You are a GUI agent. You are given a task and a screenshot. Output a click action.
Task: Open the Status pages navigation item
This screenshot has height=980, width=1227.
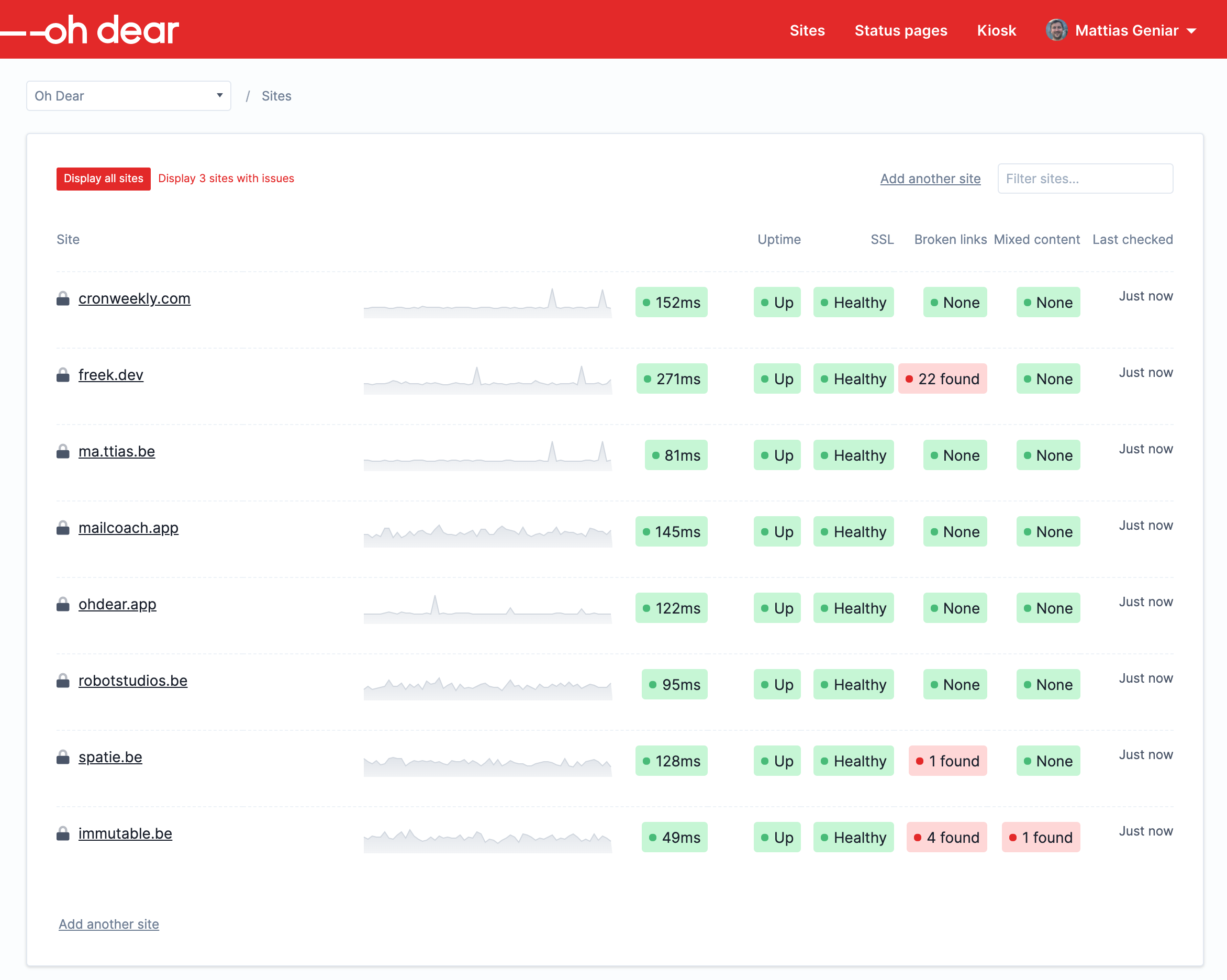pos(900,29)
